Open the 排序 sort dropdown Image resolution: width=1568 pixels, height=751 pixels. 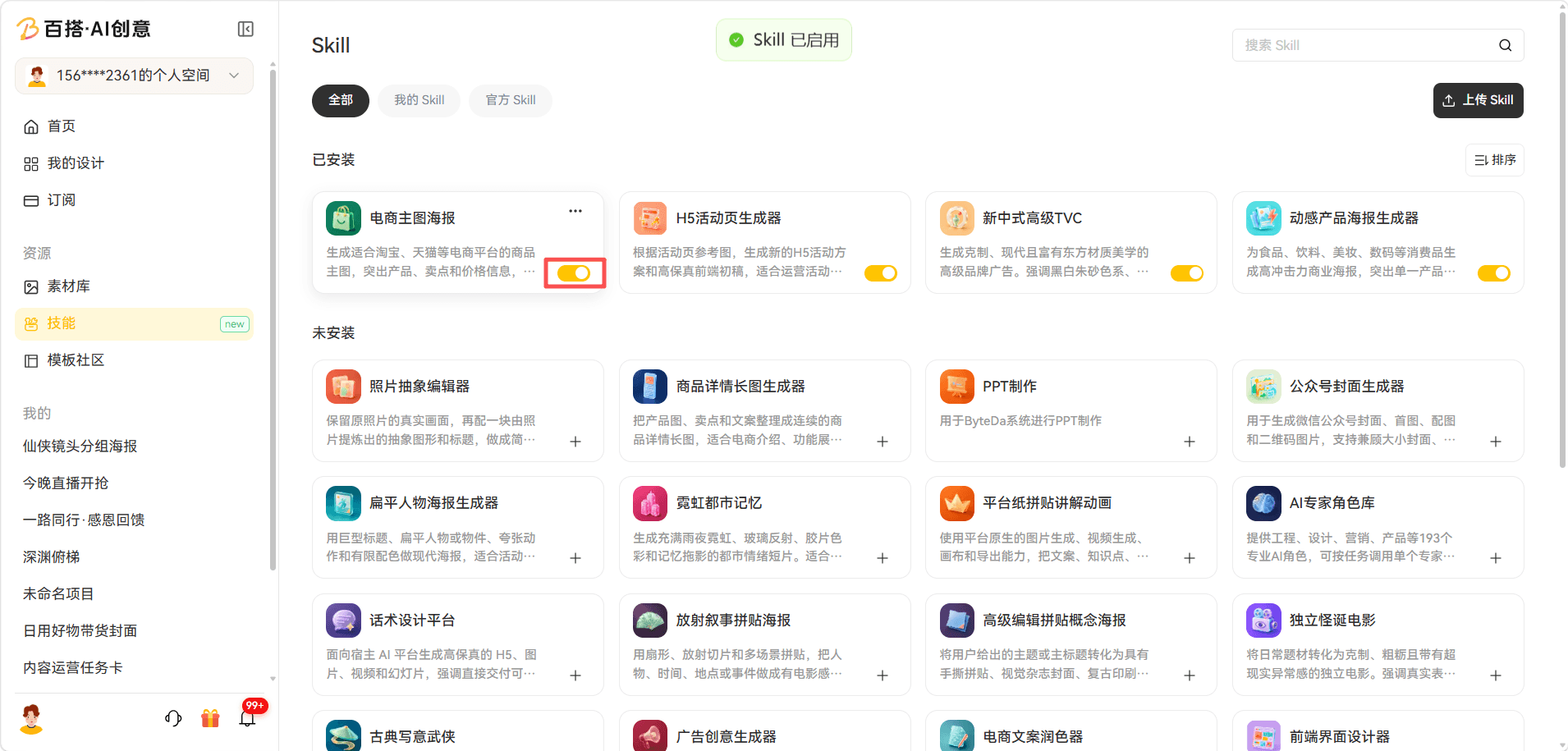pos(1495,160)
